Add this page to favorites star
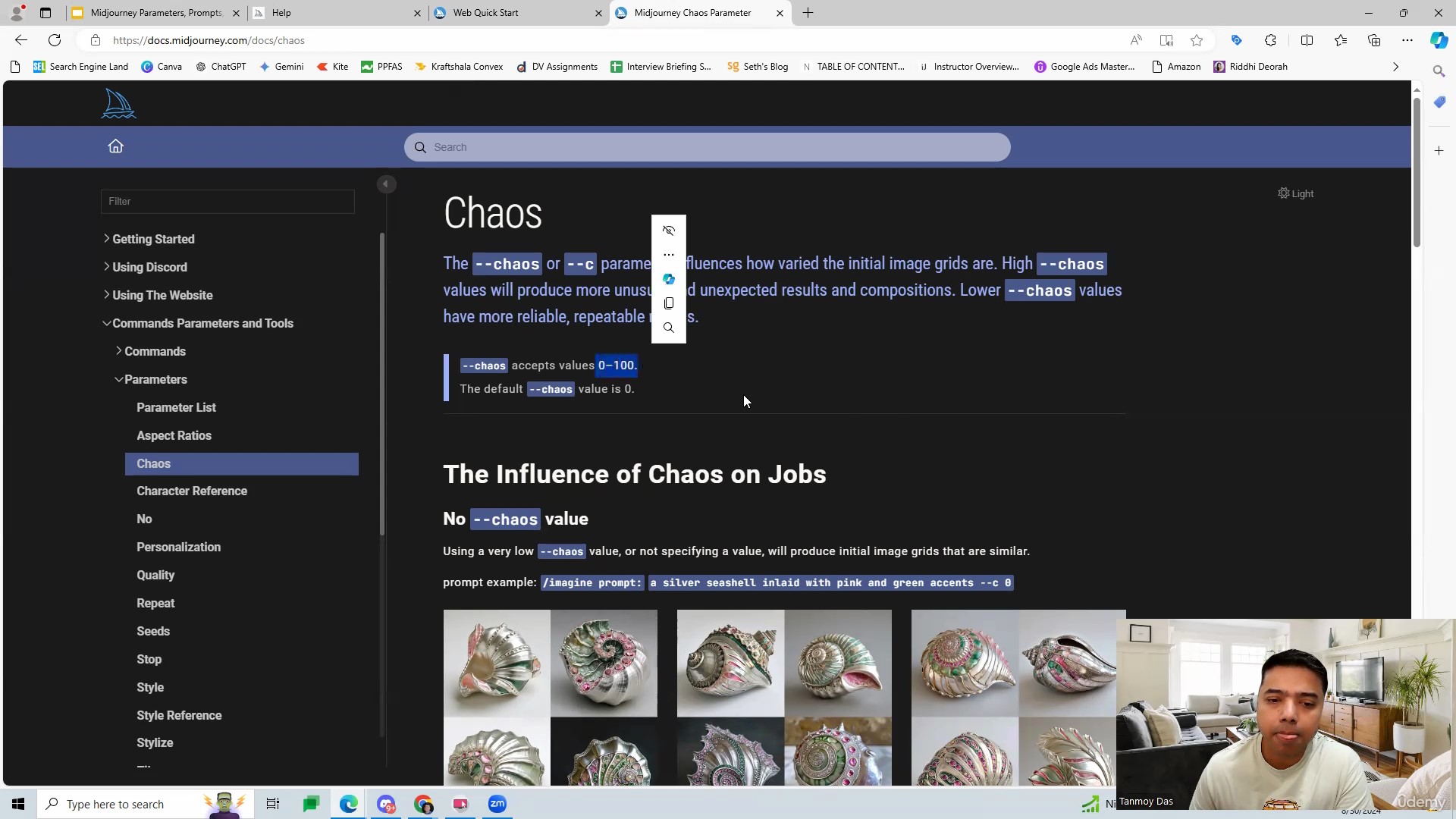This screenshot has width=1456, height=819. pyautogui.click(x=1197, y=40)
